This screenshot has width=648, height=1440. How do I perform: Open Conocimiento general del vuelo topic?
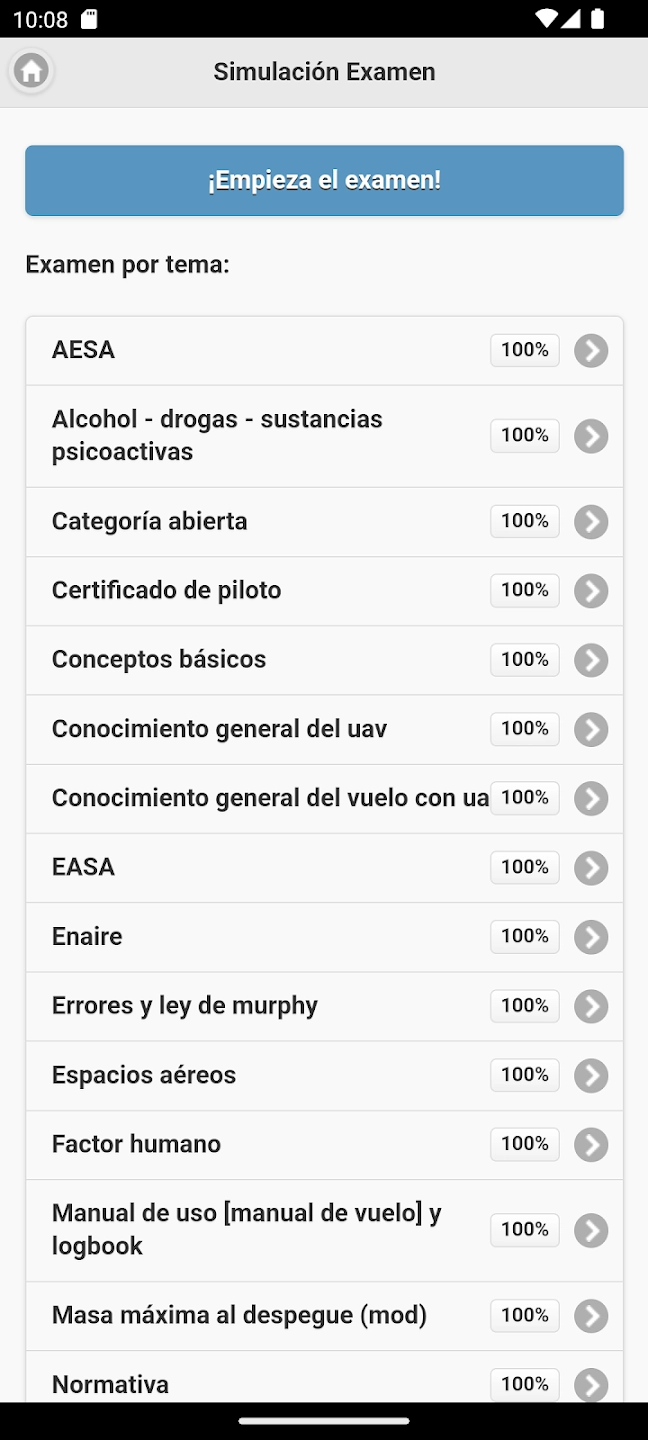pos(270,798)
